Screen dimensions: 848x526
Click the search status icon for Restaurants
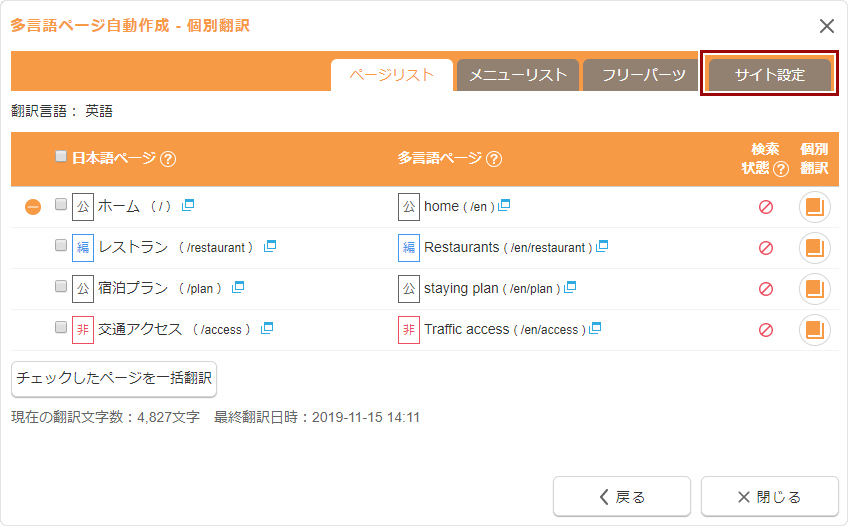click(766, 248)
